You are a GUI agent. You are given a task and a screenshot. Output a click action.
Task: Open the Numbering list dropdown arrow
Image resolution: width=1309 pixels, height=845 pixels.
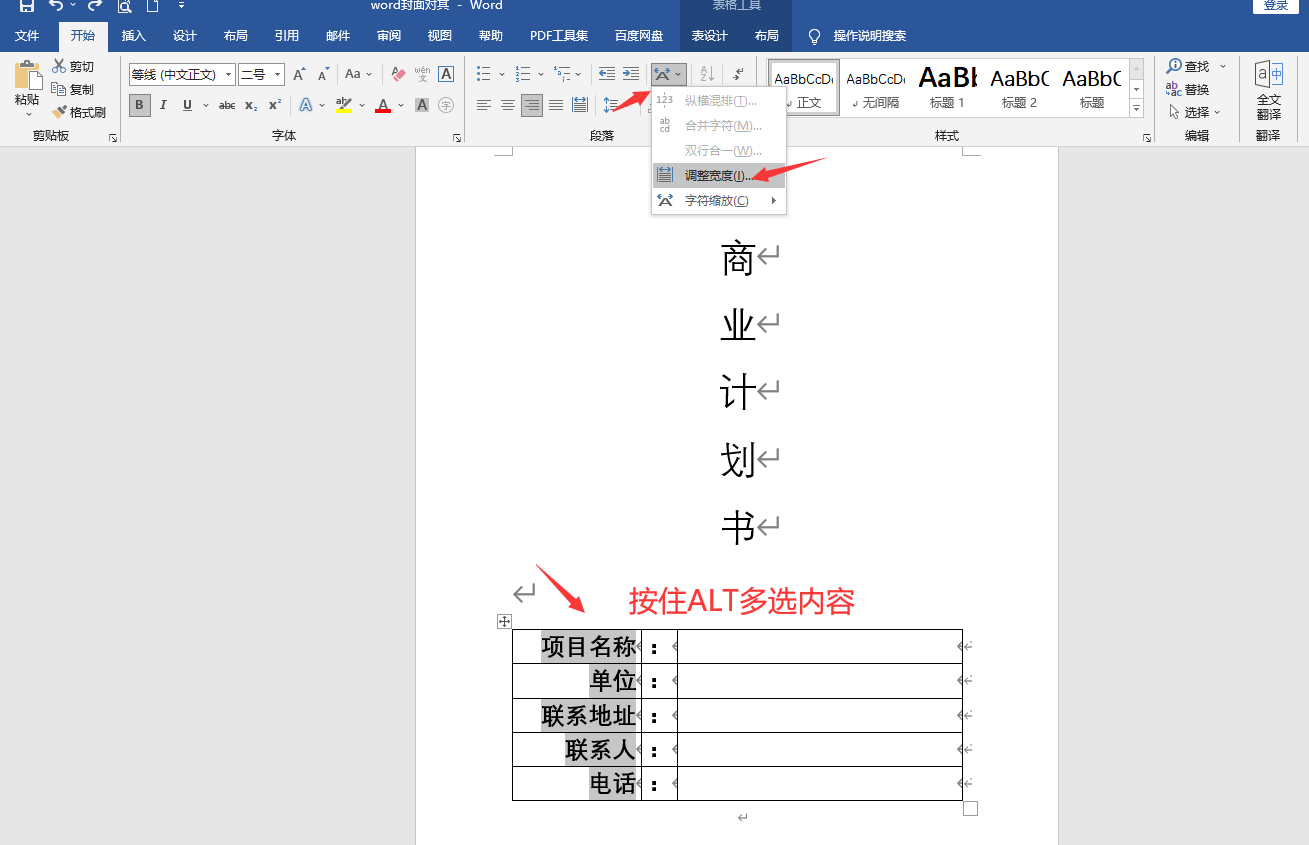click(541, 74)
